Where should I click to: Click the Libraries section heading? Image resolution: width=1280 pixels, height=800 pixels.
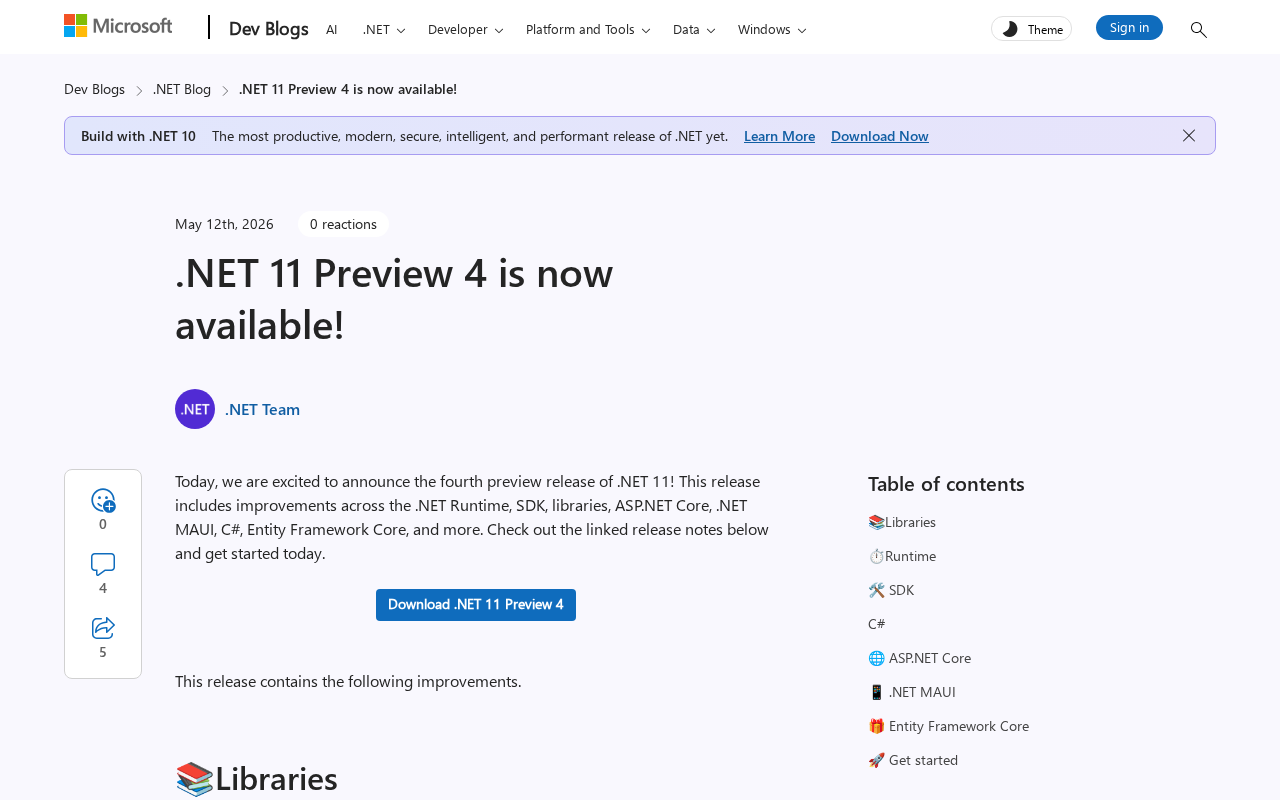coord(256,779)
